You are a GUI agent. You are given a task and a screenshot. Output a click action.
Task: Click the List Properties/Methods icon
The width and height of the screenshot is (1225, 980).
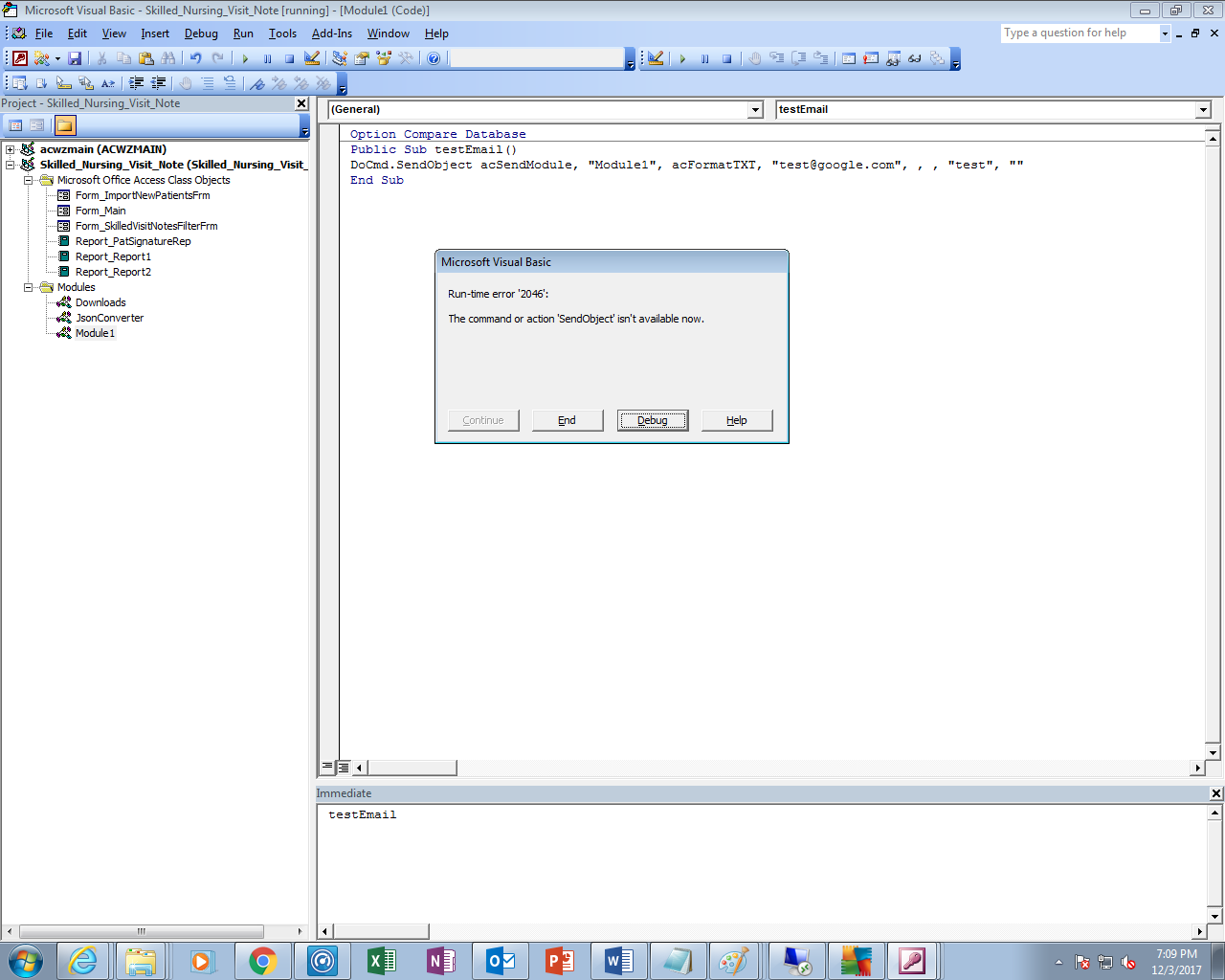click(x=19, y=83)
